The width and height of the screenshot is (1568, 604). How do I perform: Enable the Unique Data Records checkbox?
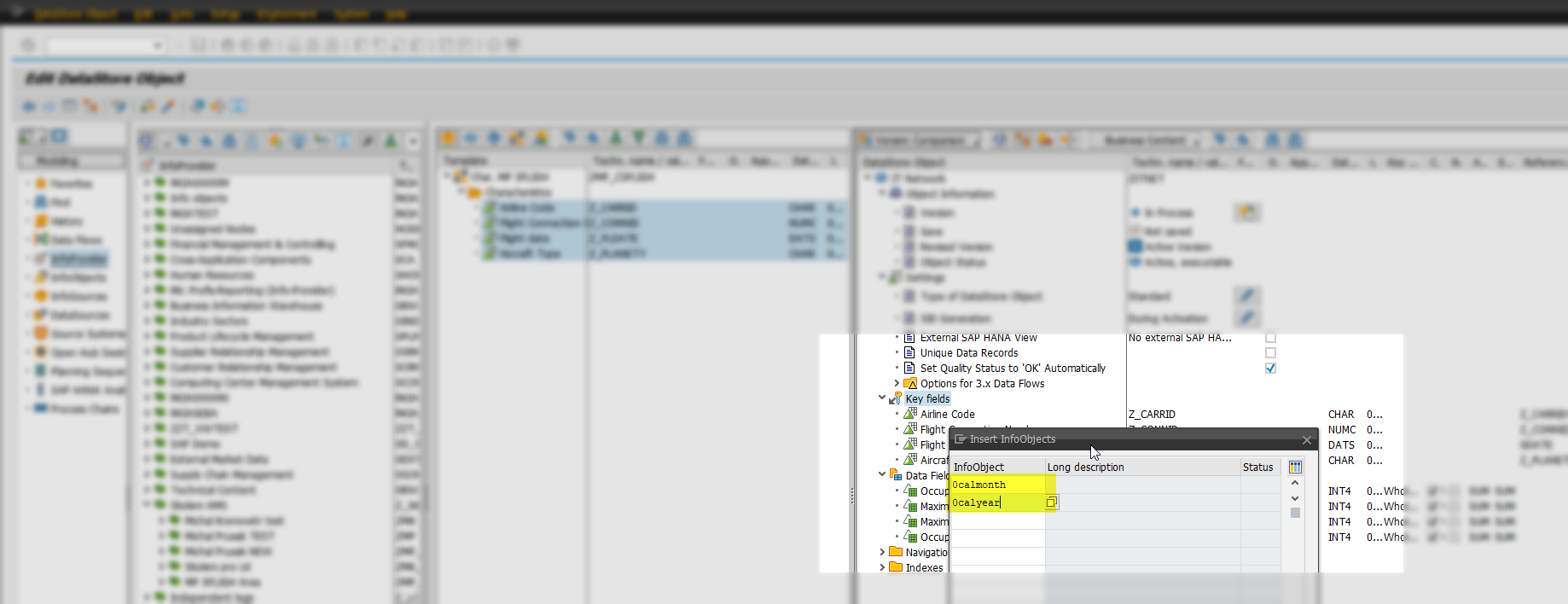click(x=1270, y=353)
